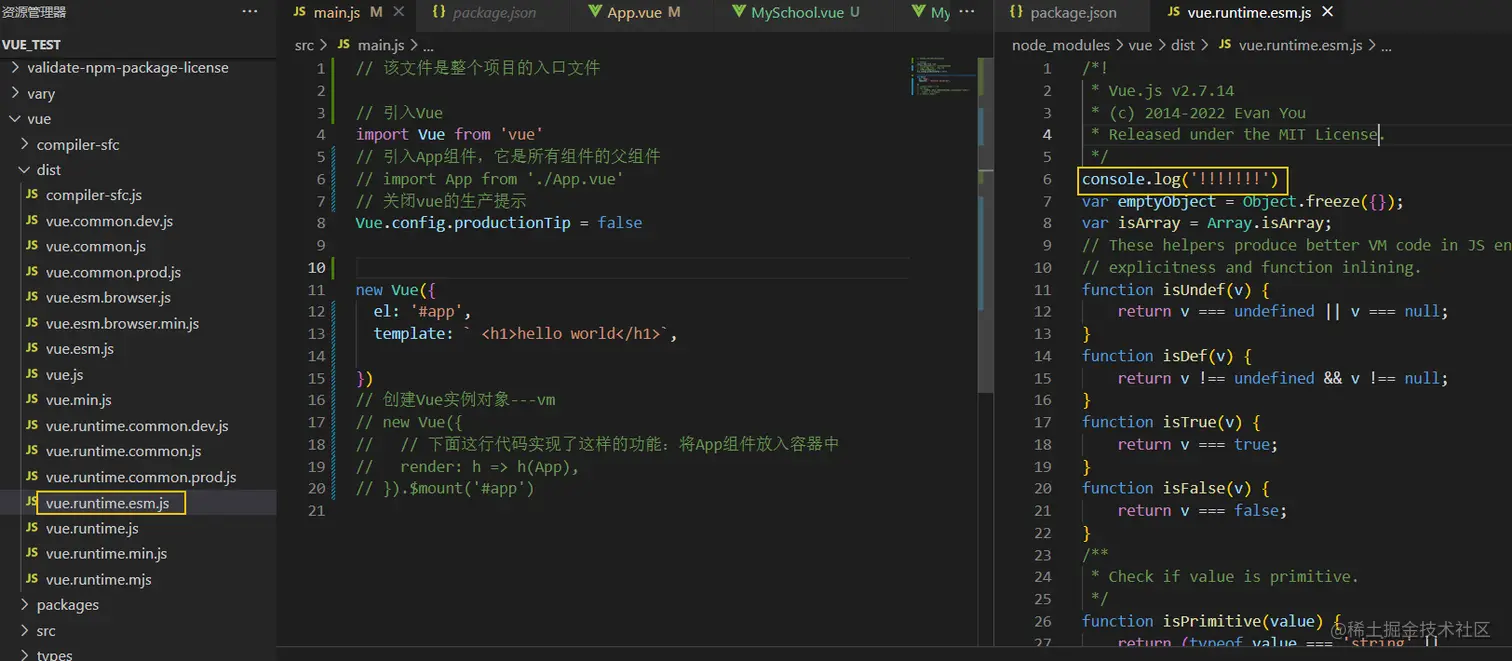The width and height of the screenshot is (1512, 661).
Task: Click JS icon on main.js tab
Action: coord(300,12)
